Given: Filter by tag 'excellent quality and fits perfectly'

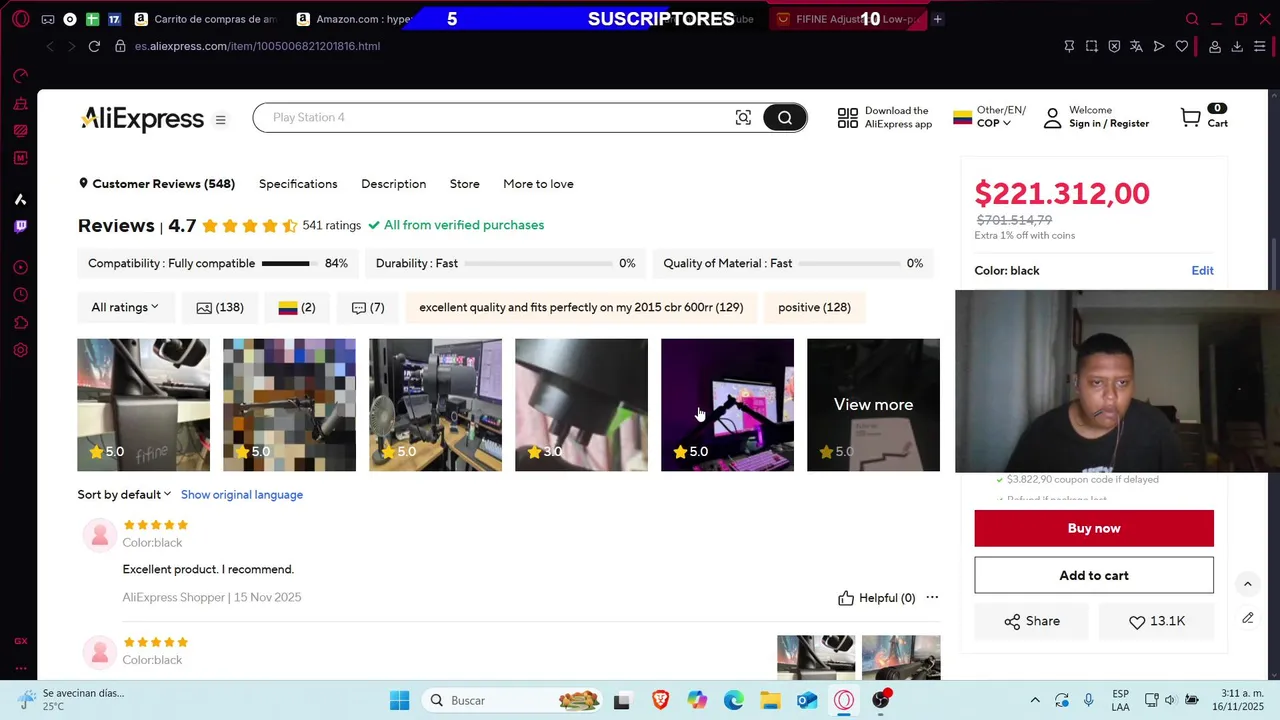Looking at the screenshot, I should (581, 307).
